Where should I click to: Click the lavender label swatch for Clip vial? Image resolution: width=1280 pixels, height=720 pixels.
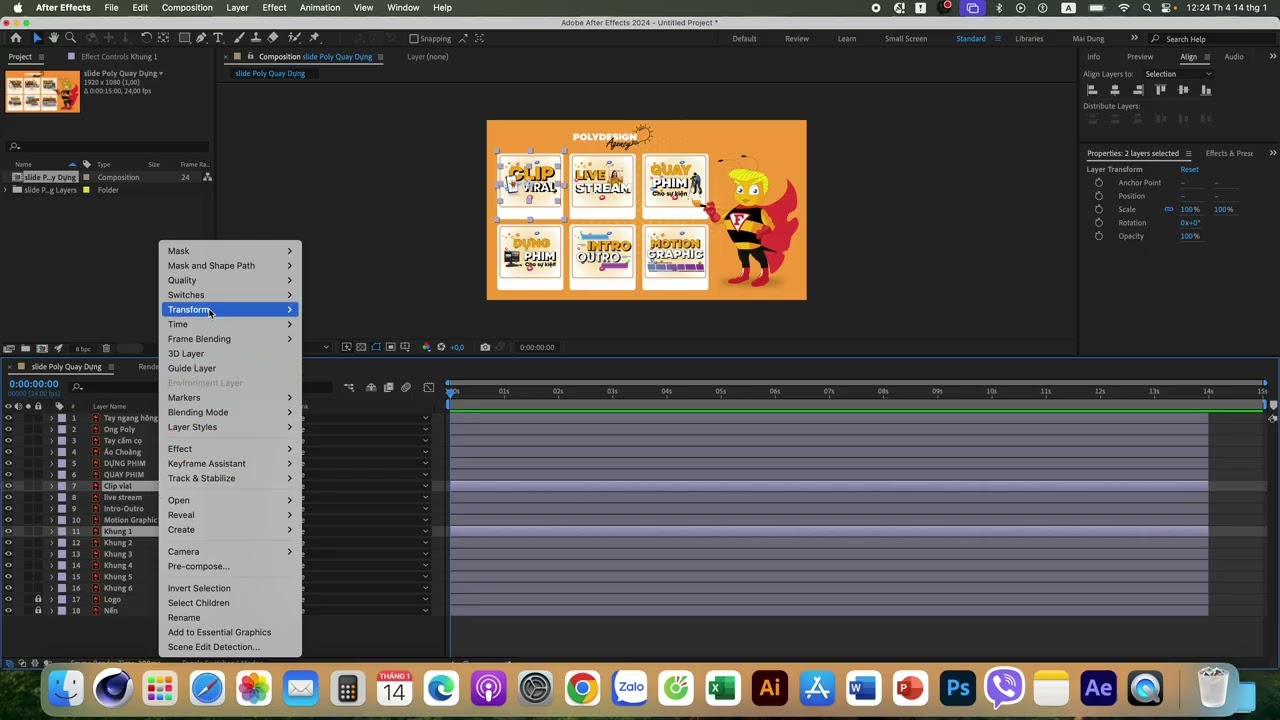62,486
